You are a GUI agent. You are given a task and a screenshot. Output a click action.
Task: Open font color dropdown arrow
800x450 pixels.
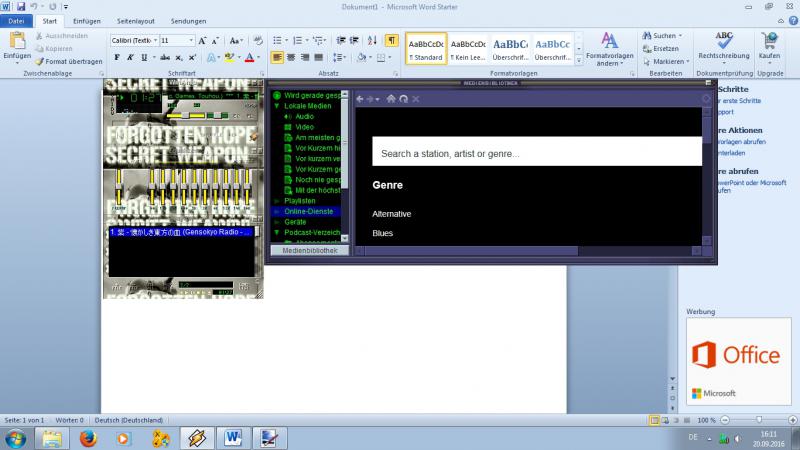coord(259,58)
